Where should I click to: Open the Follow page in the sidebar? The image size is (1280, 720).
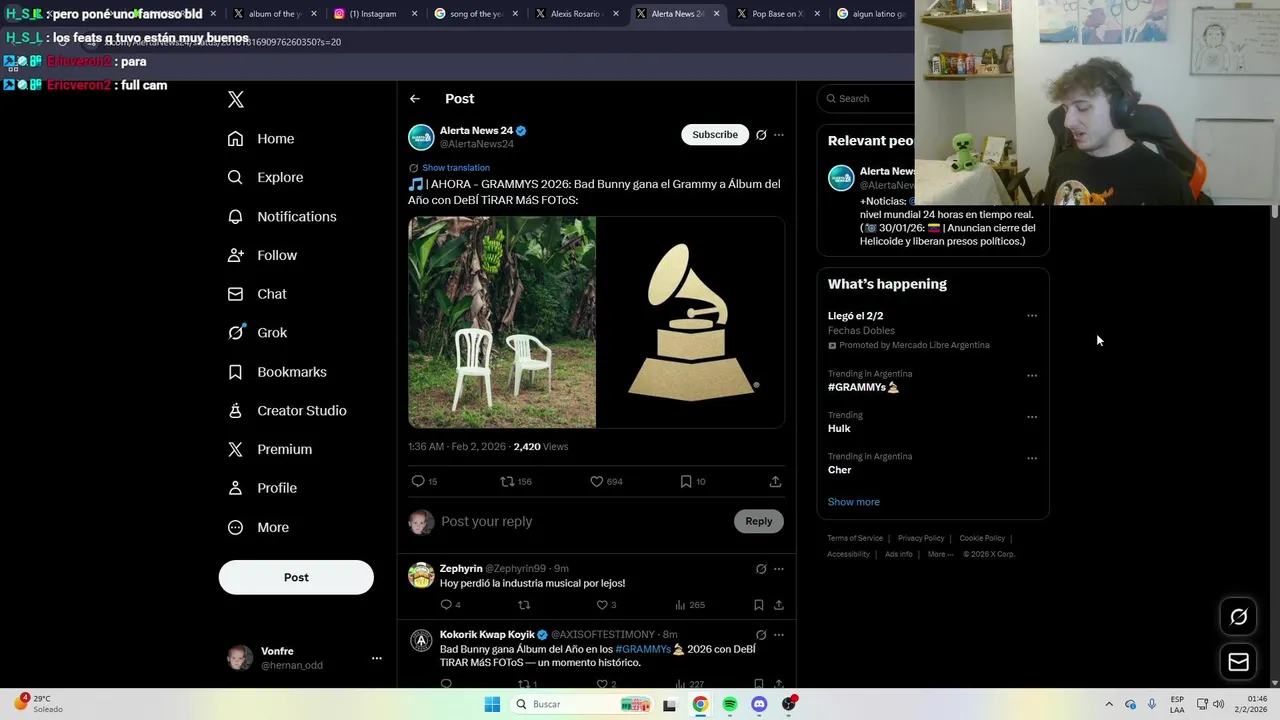(262, 255)
